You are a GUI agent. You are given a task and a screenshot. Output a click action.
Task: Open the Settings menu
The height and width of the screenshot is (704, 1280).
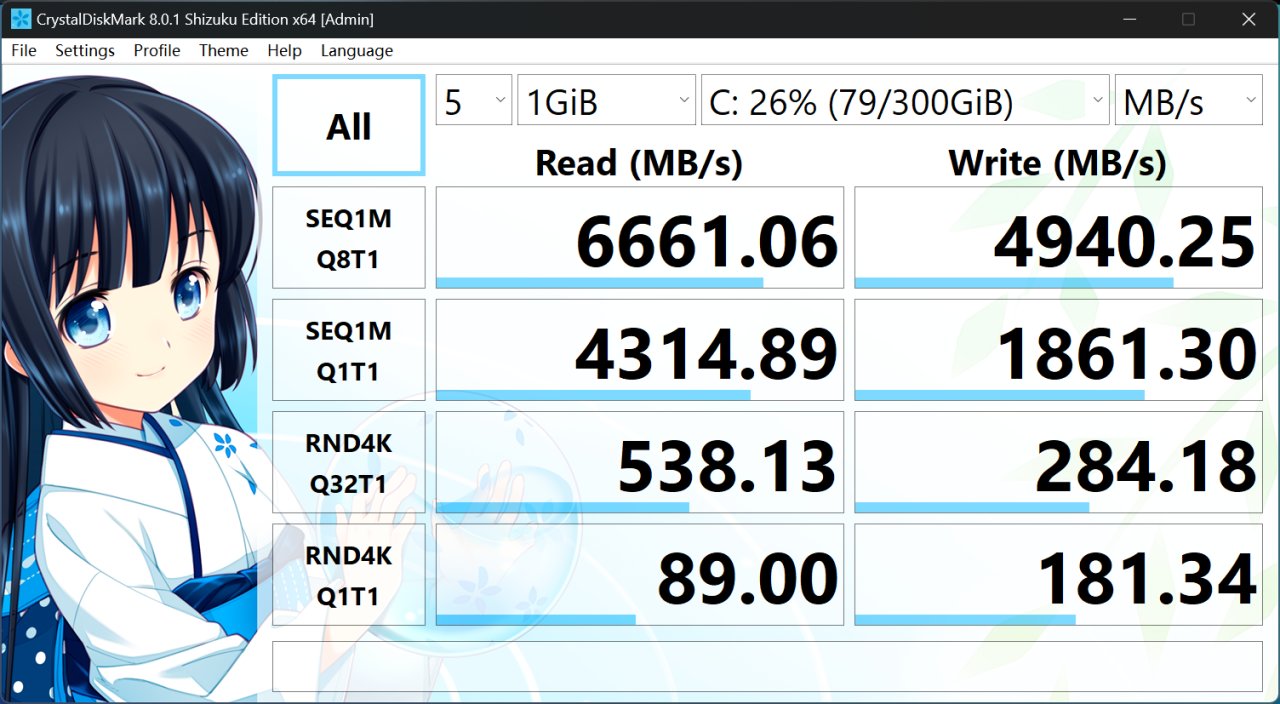tap(85, 51)
